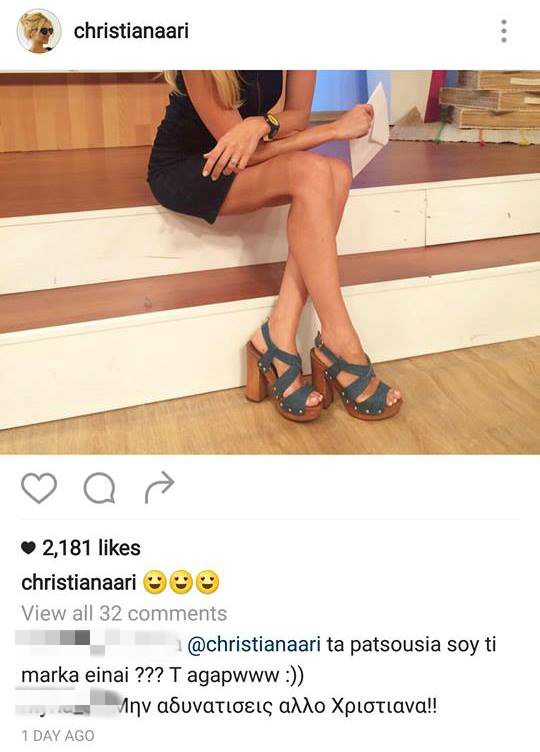Select the comment text 'ta patsousia soy ti'
The image size is (540, 752).
[x=411, y=644]
